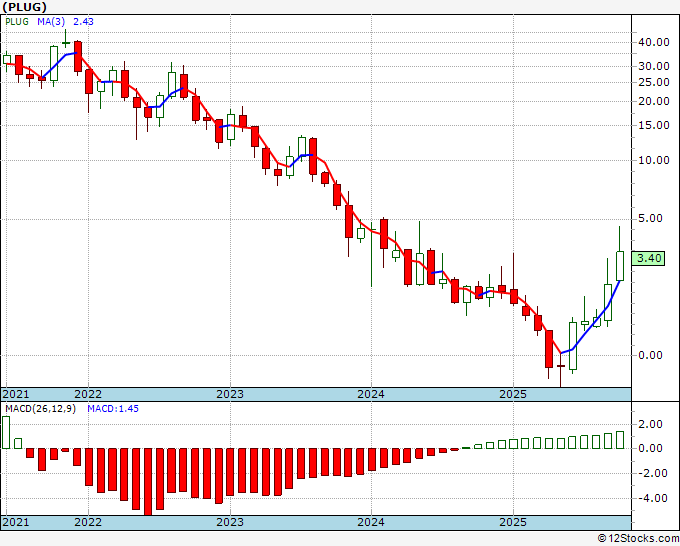This screenshot has height=546, width=680.
Task: Click 2024 on the MACD time axis
Action: pos(371,522)
